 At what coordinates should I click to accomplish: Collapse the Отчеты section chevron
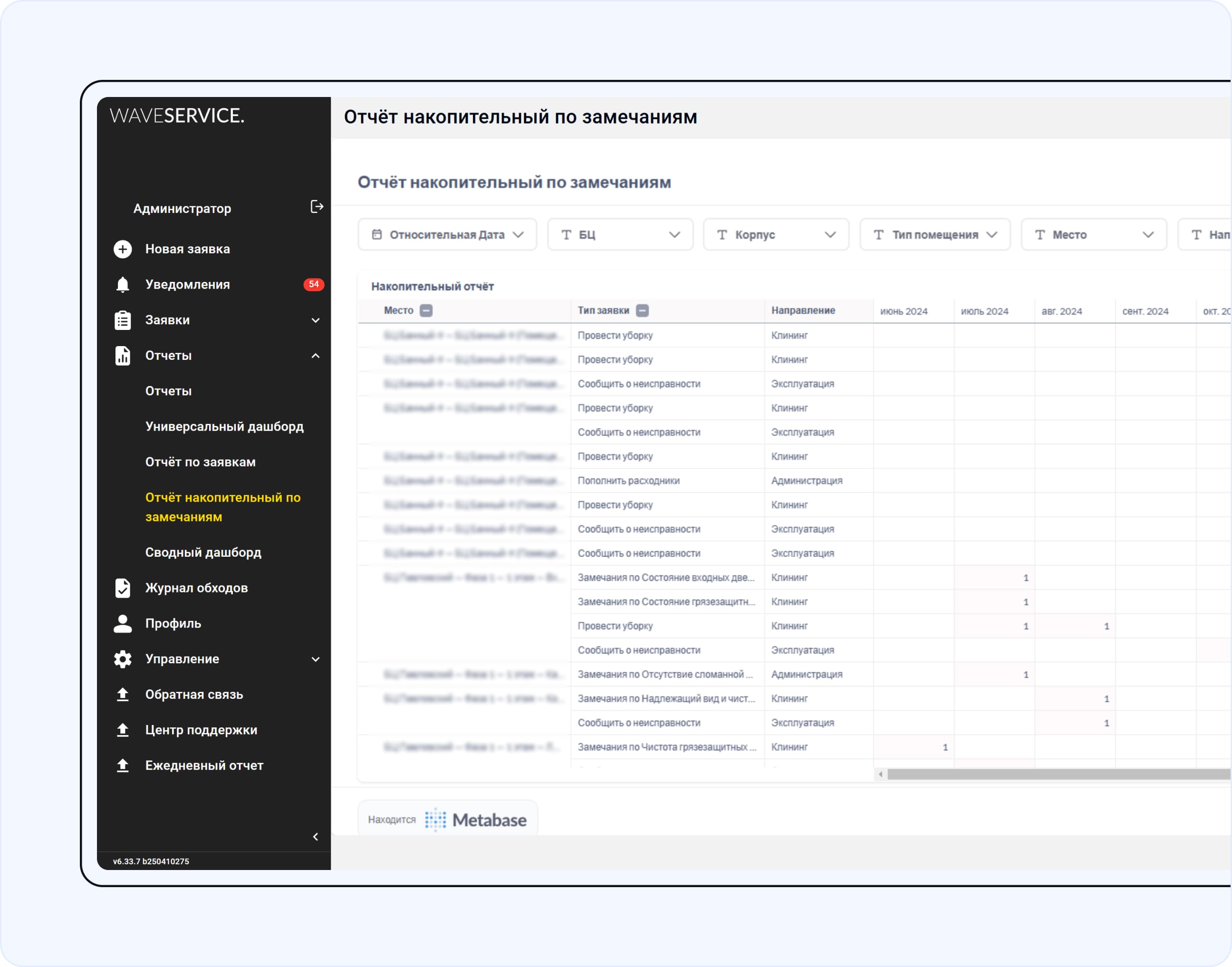pyautogui.click(x=316, y=356)
